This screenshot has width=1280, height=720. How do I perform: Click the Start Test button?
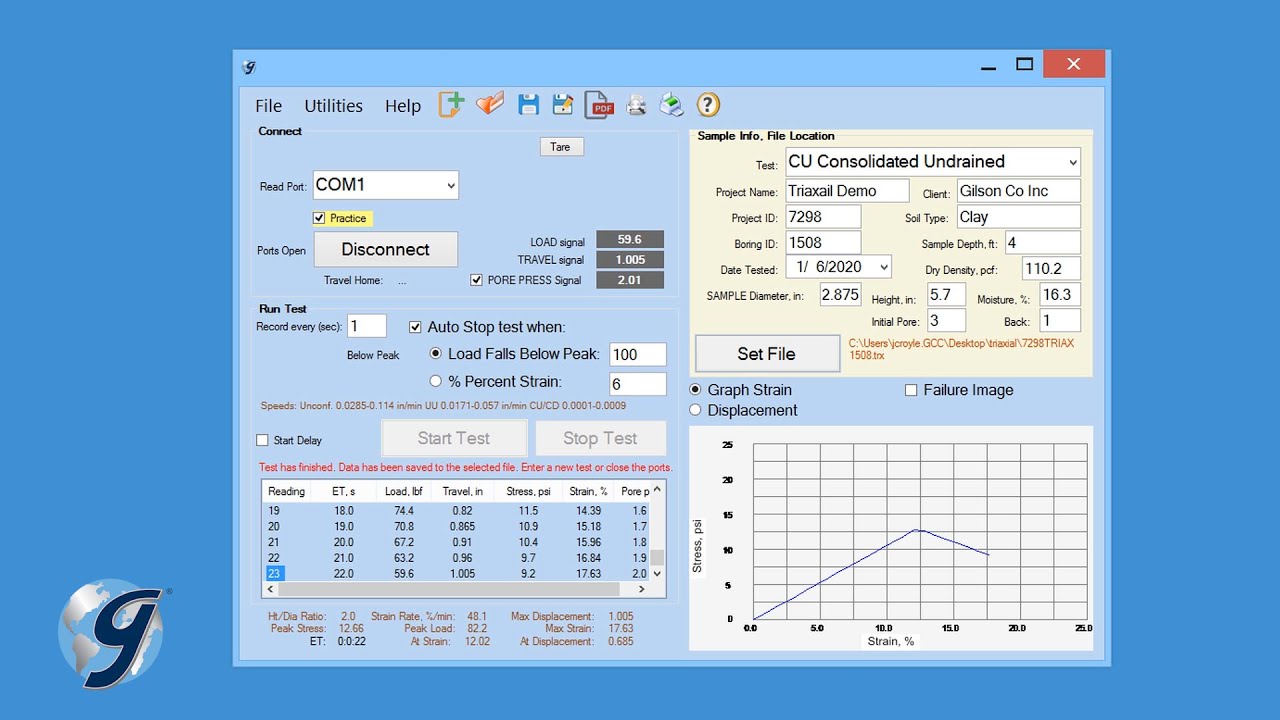(x=454, y=438)
